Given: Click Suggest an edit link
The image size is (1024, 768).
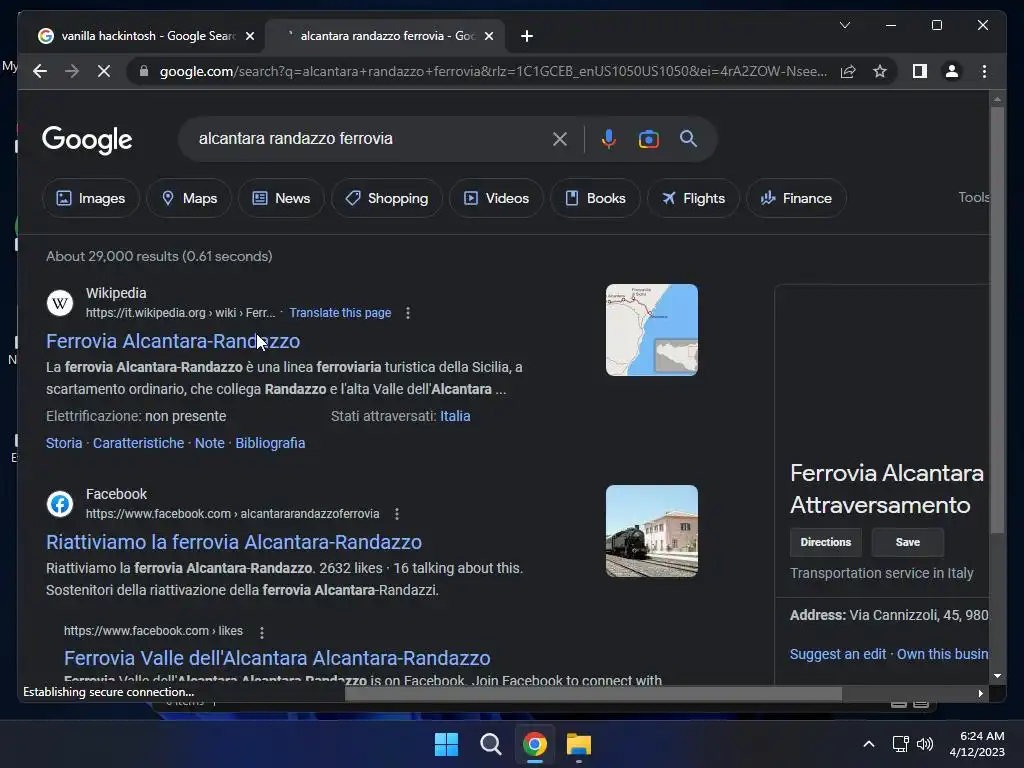Looking at the screenshot, I should tap(838, 654).
